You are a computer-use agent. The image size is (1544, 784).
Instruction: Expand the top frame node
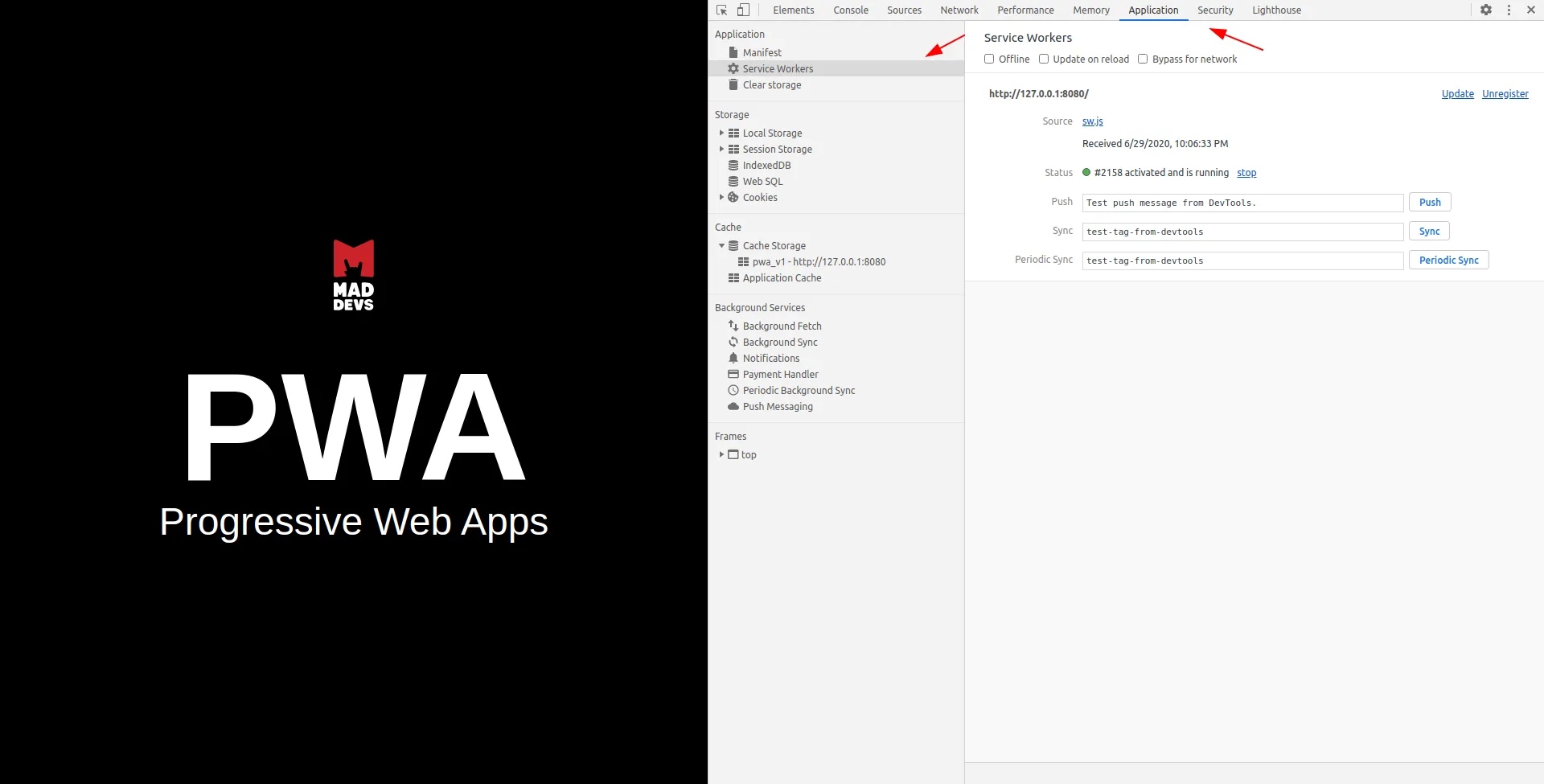pyautogui.click(x=721, y=454)
